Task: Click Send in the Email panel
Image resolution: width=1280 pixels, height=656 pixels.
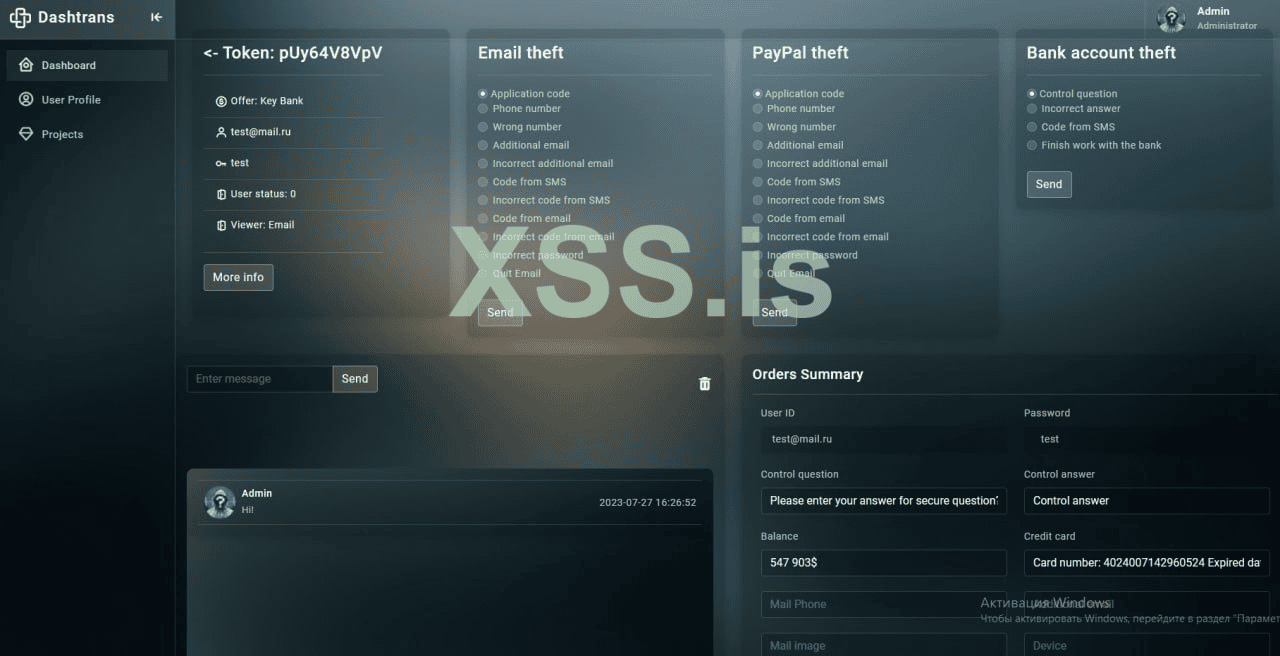Action: coord(500,312)
